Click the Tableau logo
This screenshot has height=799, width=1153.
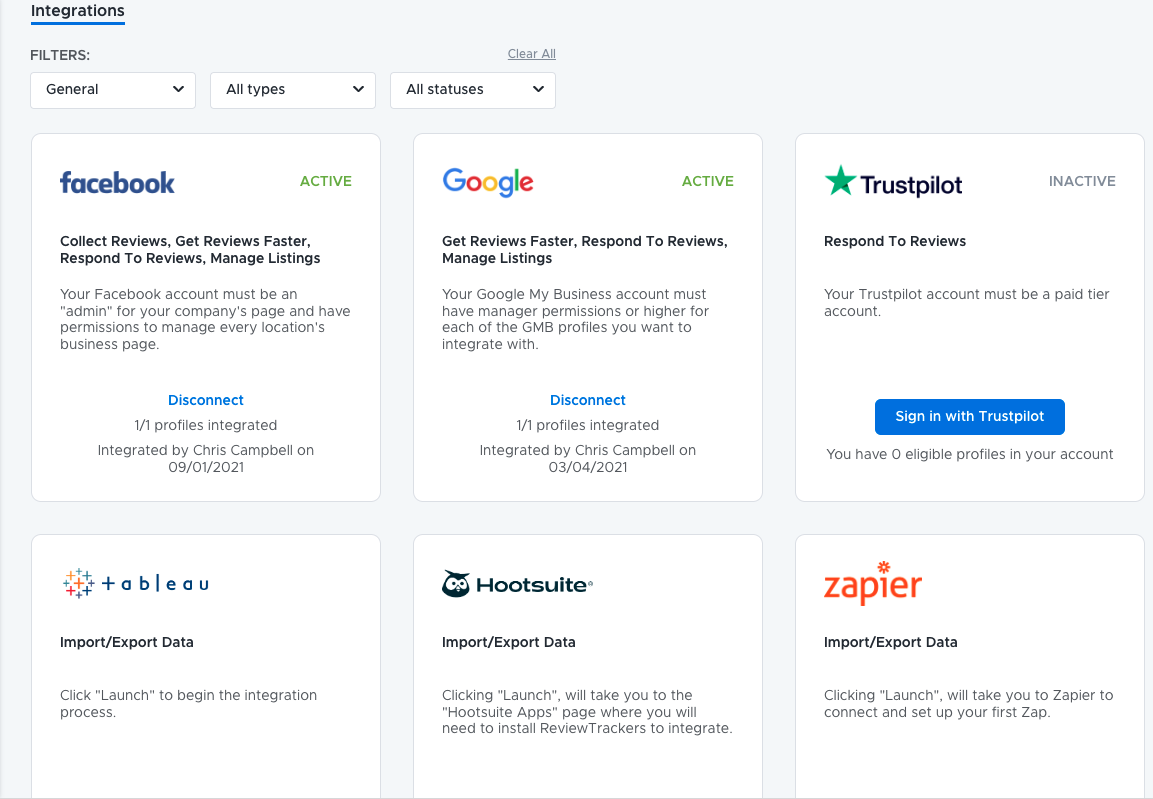135,584
